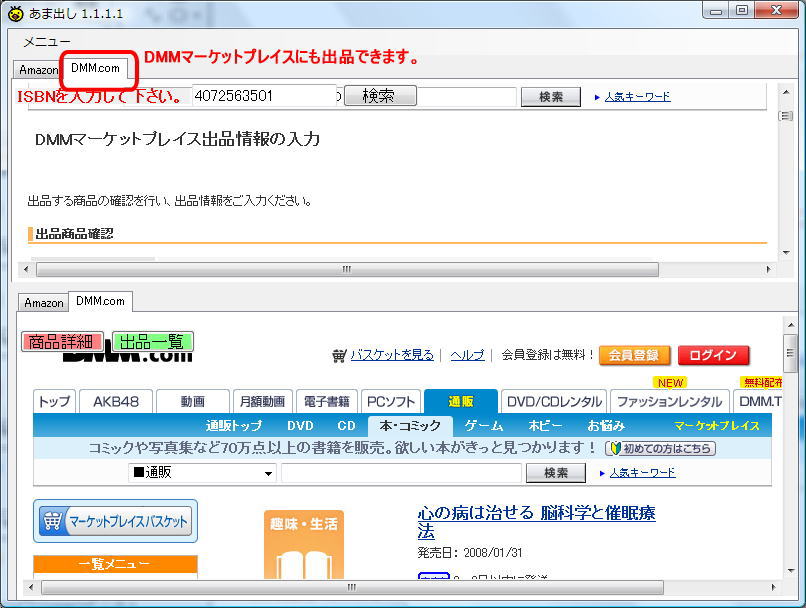Click DVD in the blue submenu

[x=300, y=426]
